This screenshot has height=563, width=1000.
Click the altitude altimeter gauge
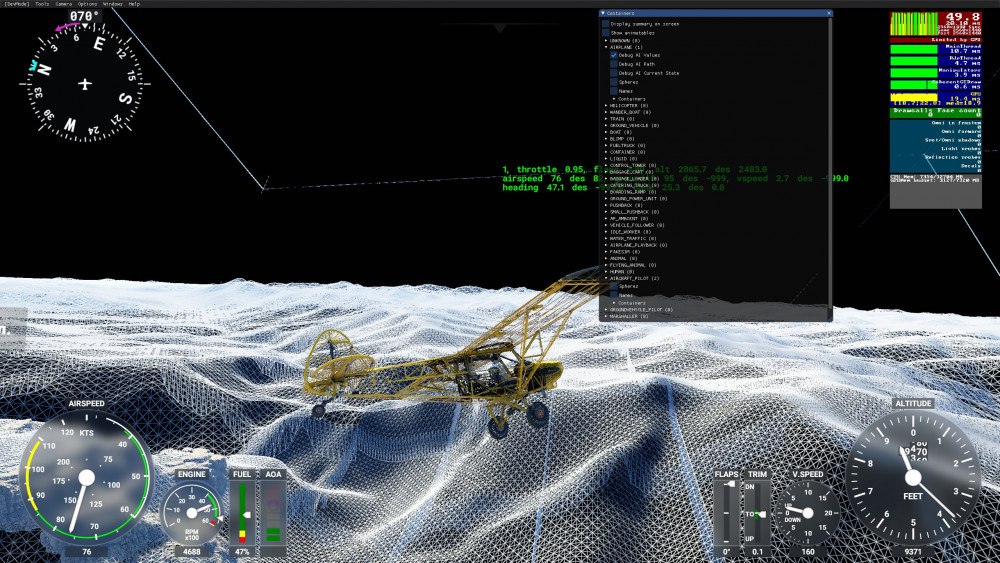(913, 476)
